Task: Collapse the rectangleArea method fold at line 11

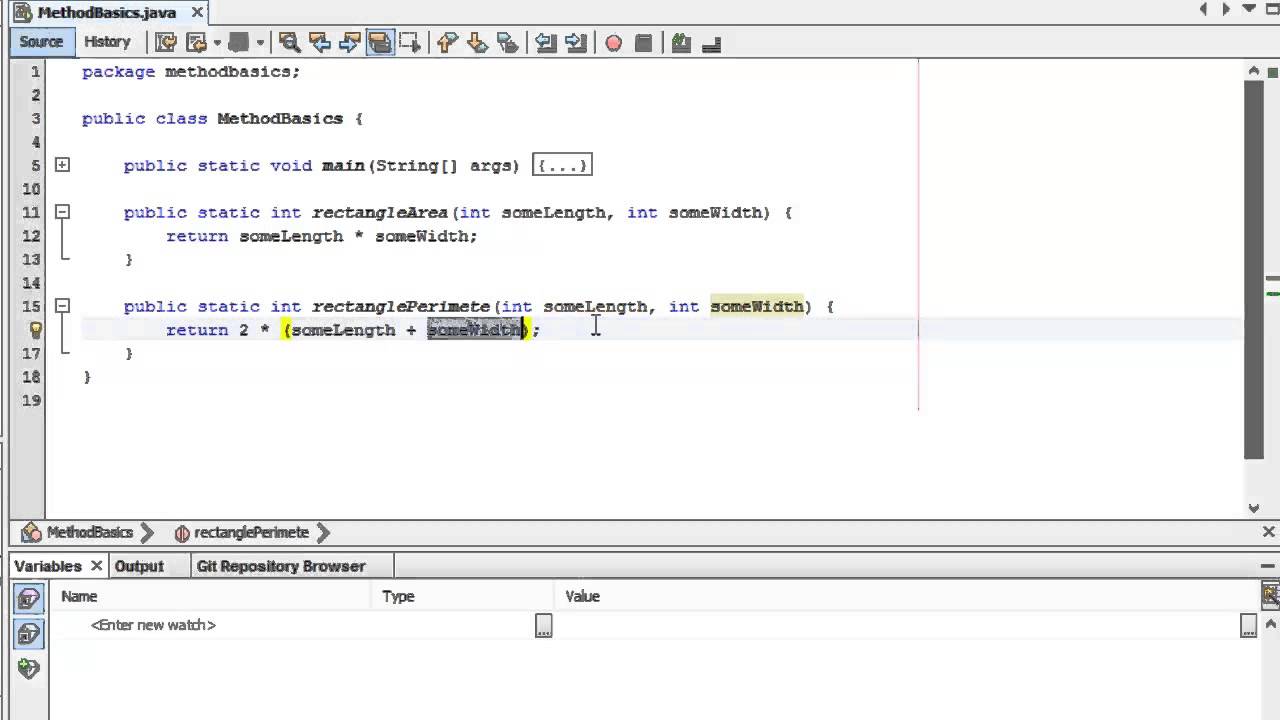Action: tap(62, 212)
